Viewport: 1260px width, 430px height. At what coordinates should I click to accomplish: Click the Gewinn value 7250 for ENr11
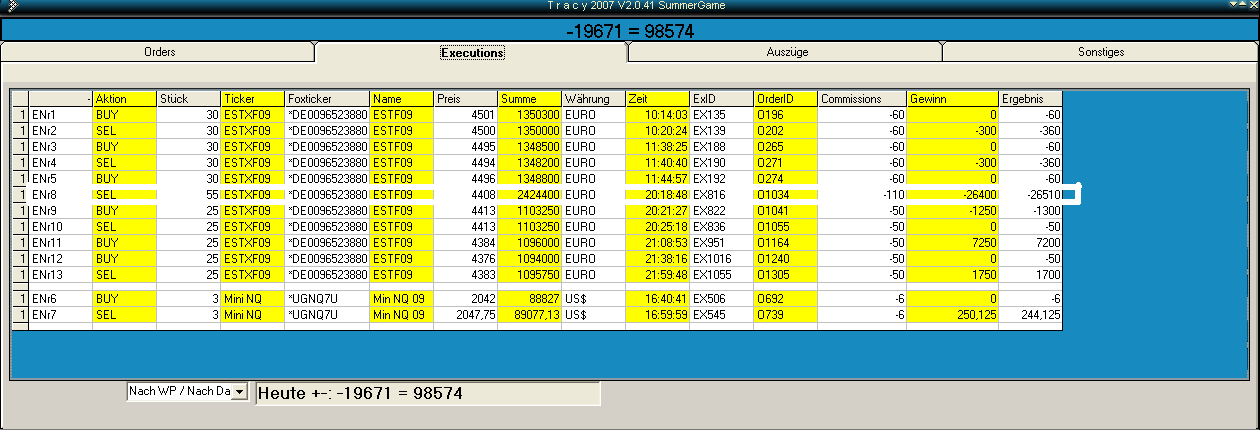click(x=952, y=243)
